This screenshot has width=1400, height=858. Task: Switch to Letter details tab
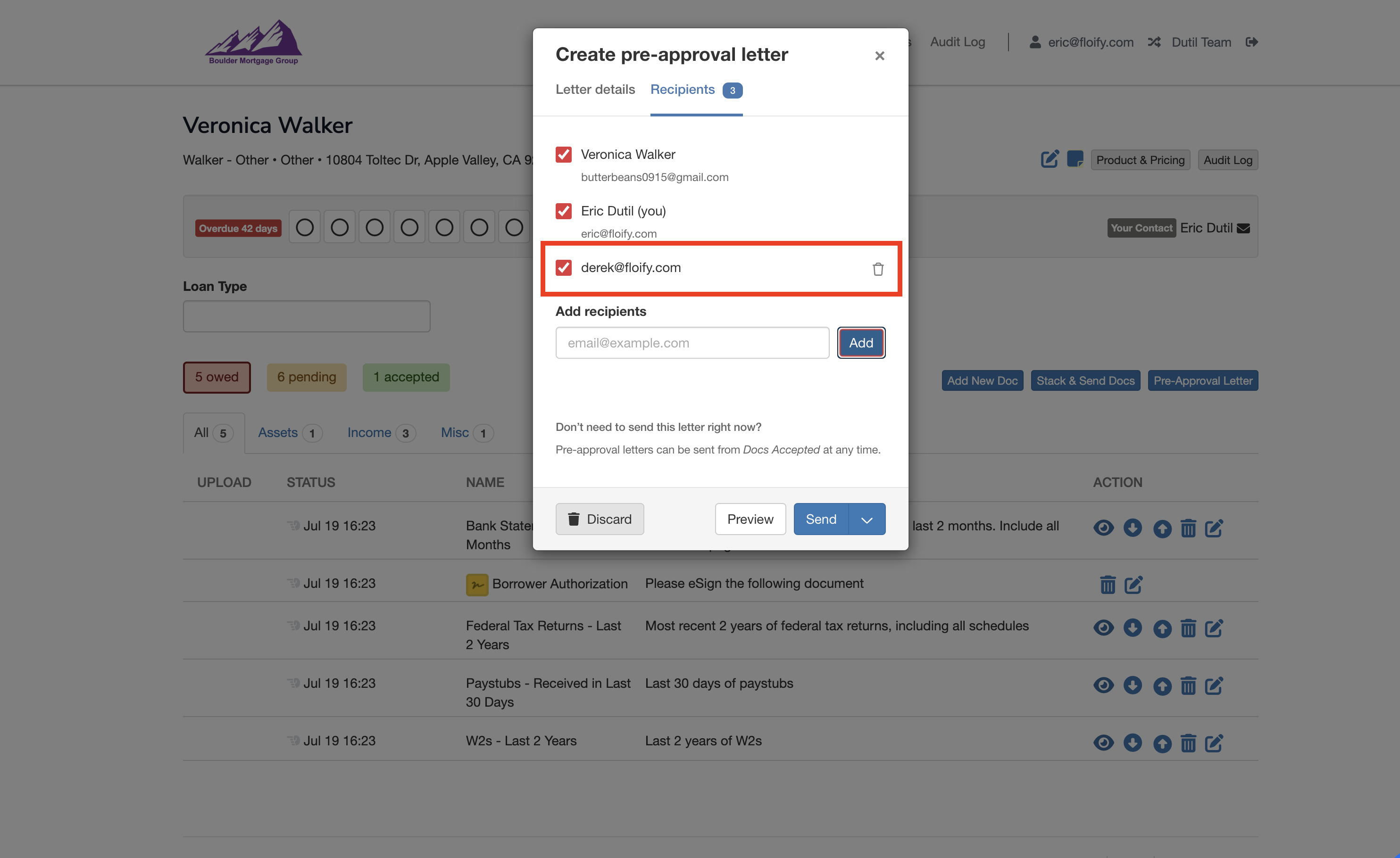pyautogui.click(x=595, y=89)
